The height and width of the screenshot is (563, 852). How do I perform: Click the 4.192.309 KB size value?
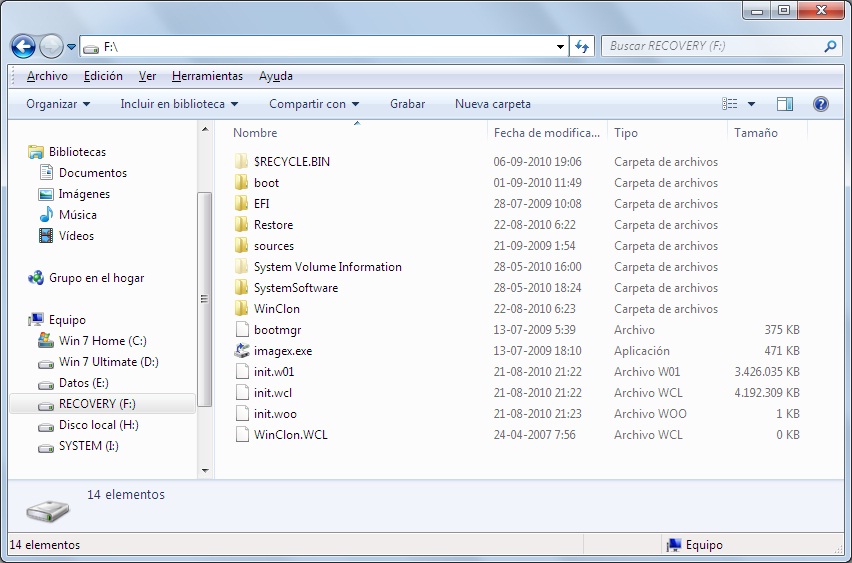point(767,392)
